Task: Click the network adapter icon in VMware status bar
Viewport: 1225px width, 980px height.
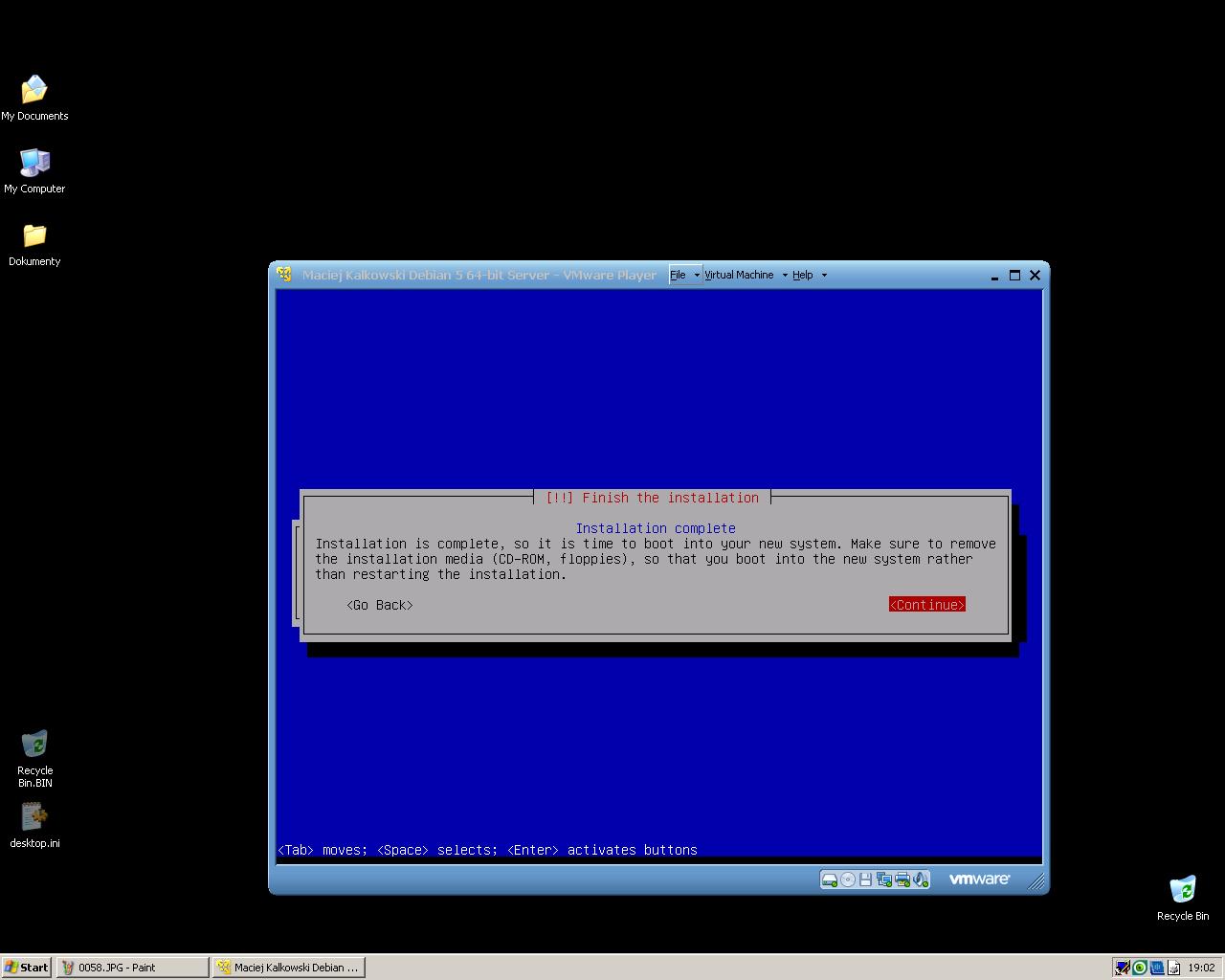Action: coord(884,880)
